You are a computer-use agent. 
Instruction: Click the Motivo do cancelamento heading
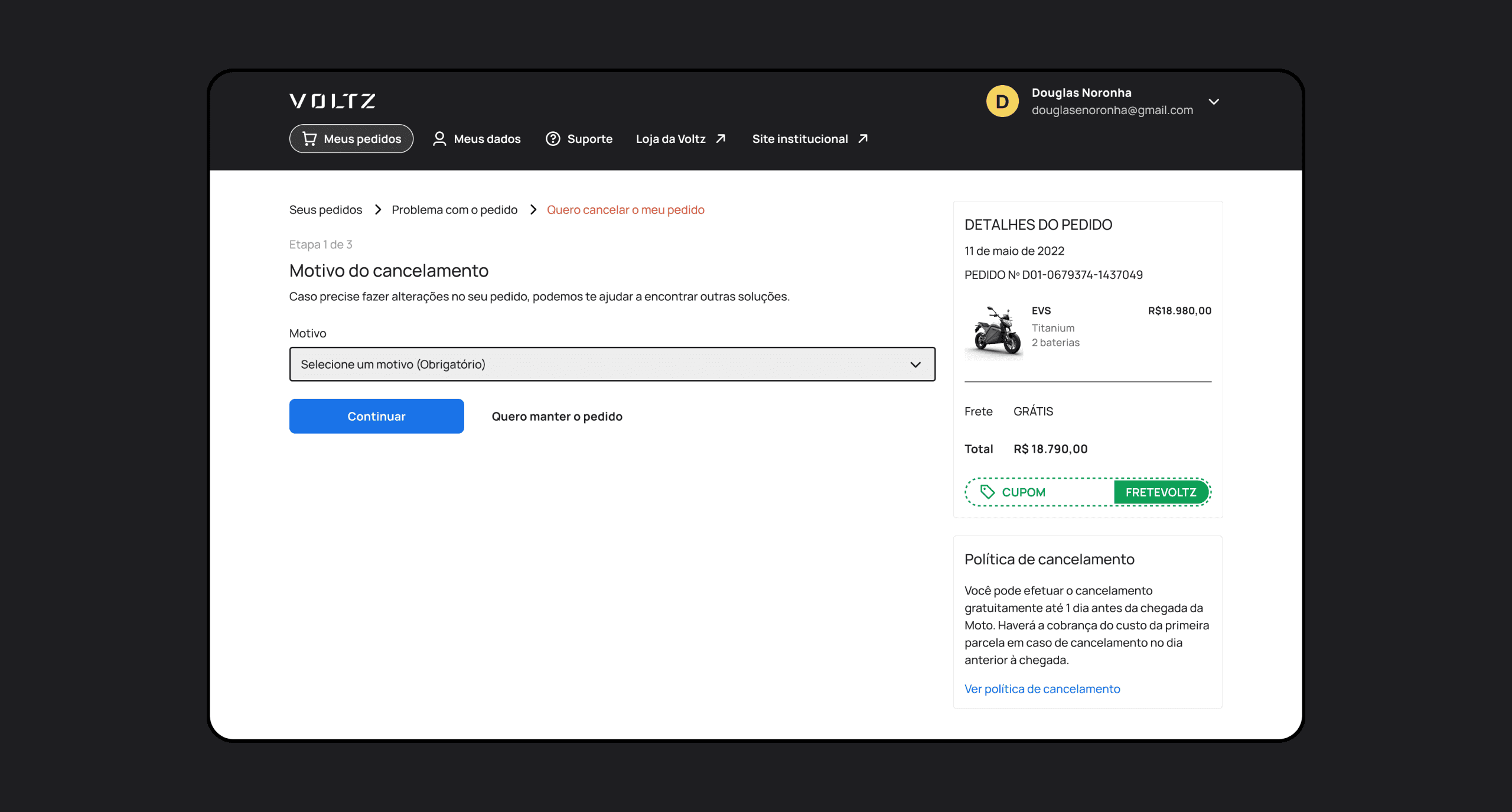(x=389, y=271)
